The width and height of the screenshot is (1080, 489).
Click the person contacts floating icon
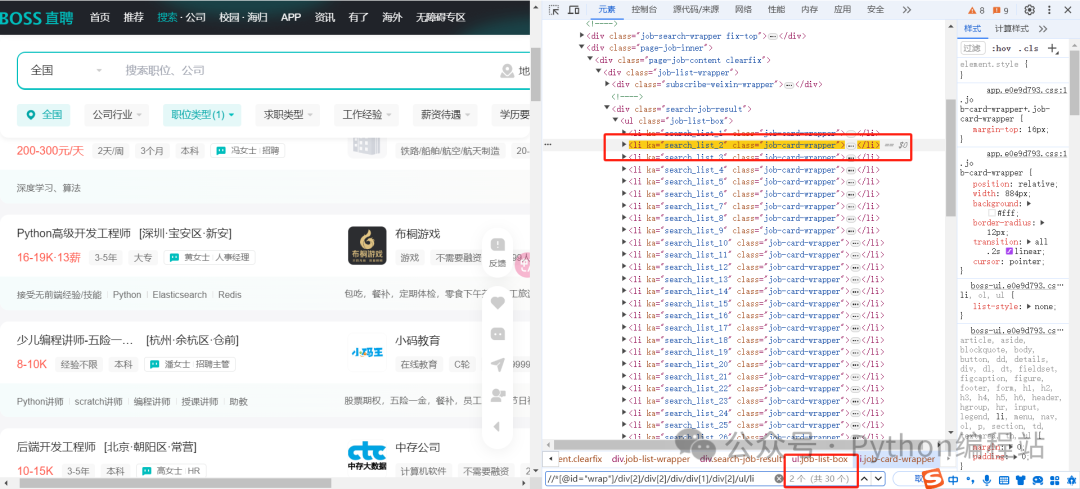[x=497, y=395]
